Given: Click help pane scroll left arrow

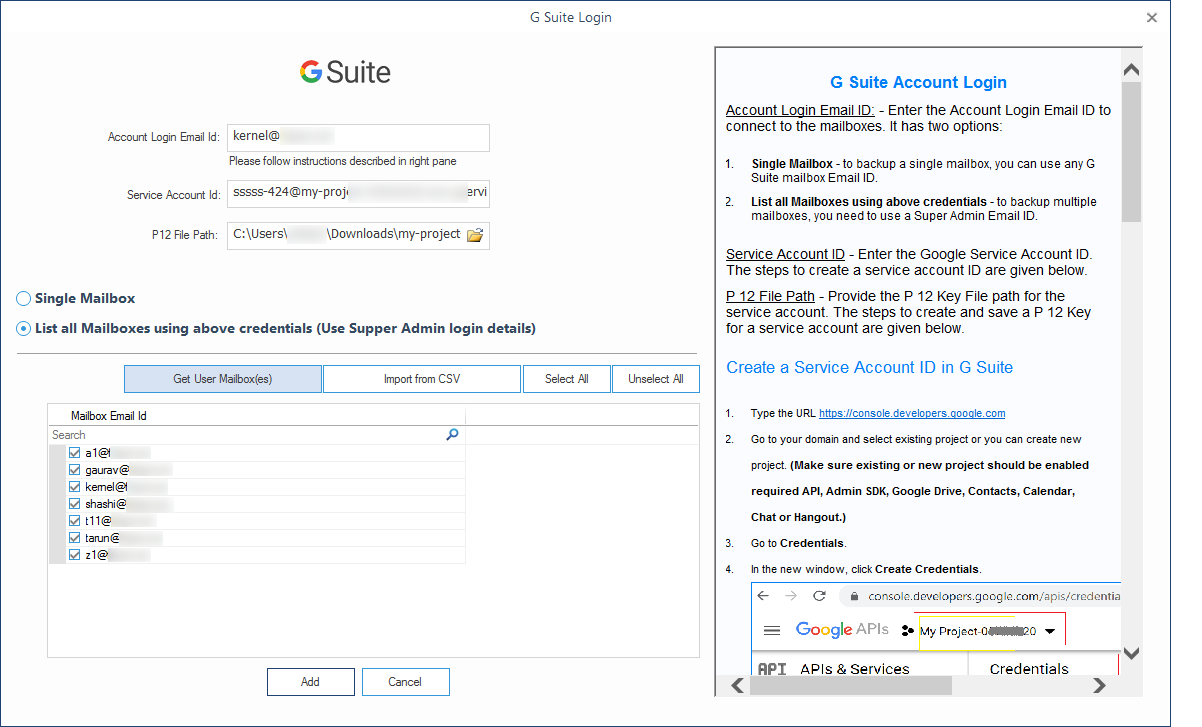Looking at the screenshot, I should pyautogui.click(x=737, y=686).
